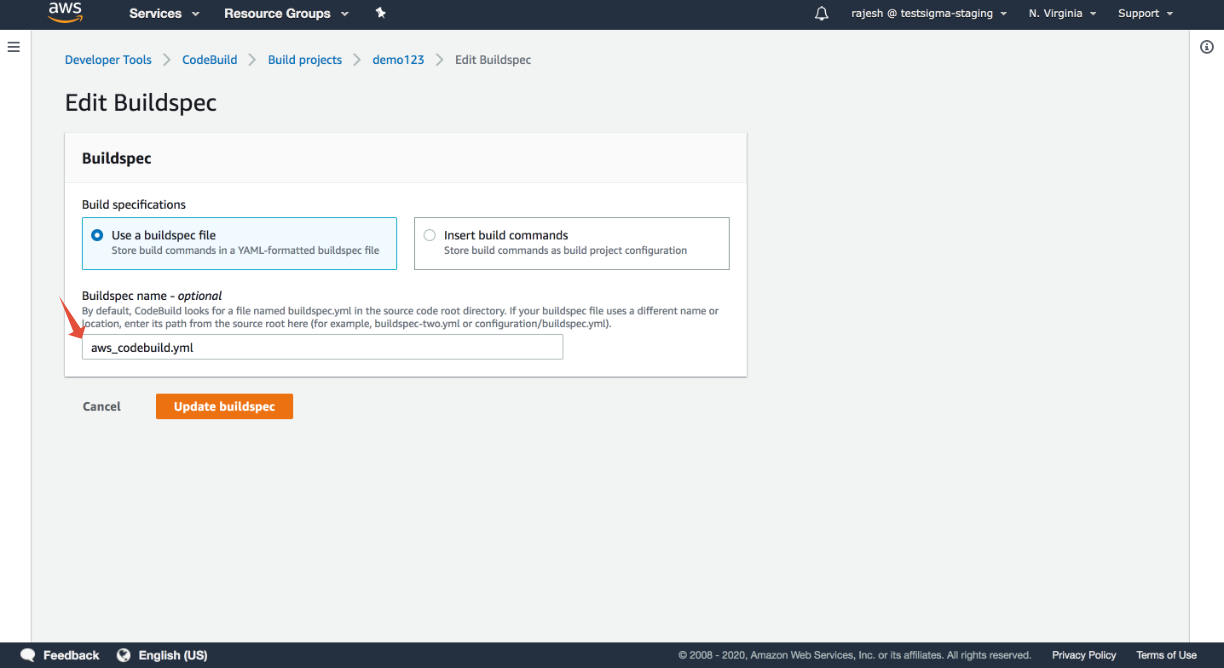
Task: Go to Build projects breadcrumb link
Action: pyautogui.click(x=305, y=59)
